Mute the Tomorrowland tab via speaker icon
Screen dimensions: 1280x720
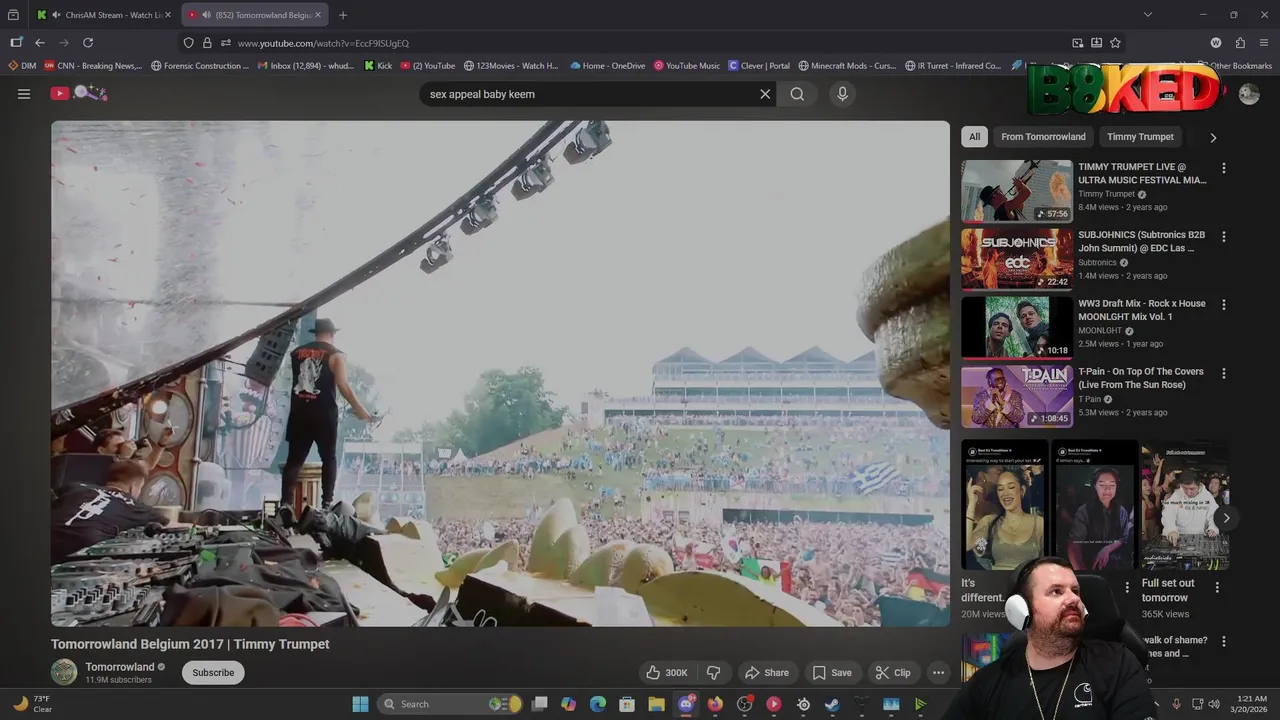click(x=206, y=15)
